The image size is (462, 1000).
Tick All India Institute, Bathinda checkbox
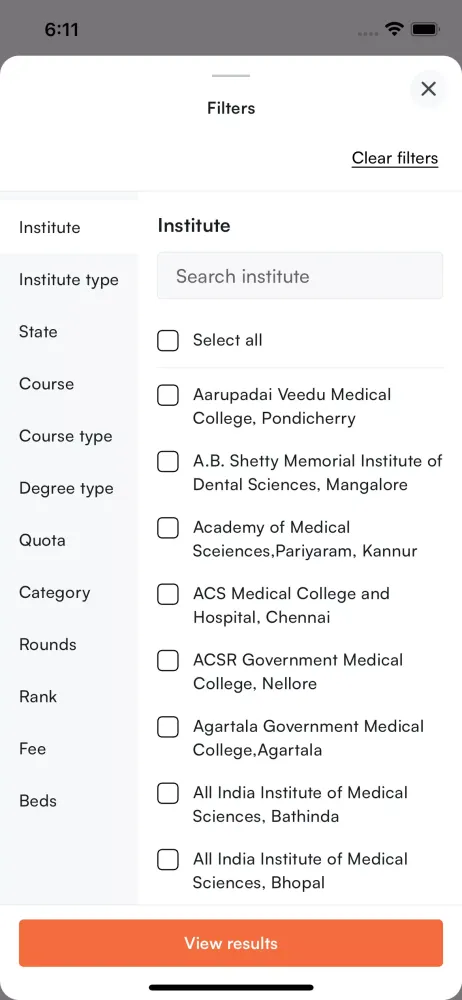coord(168,793)
